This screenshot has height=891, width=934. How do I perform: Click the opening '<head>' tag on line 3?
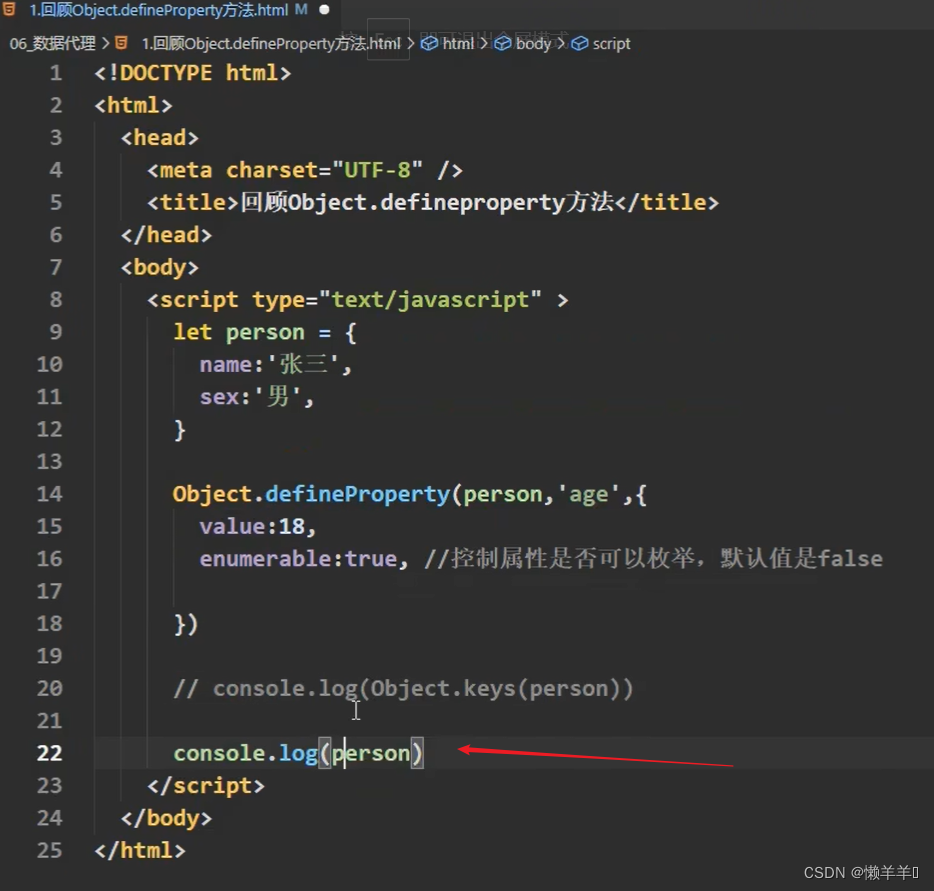pyautogui.click(x=160, y=138)
